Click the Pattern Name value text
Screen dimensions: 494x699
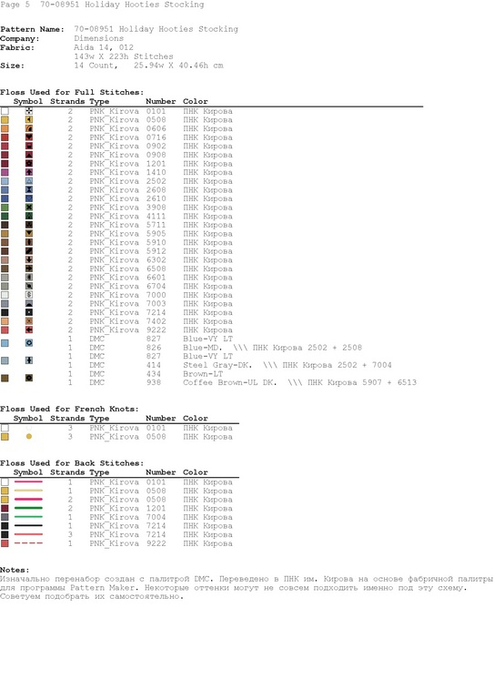tap(156, 29)
